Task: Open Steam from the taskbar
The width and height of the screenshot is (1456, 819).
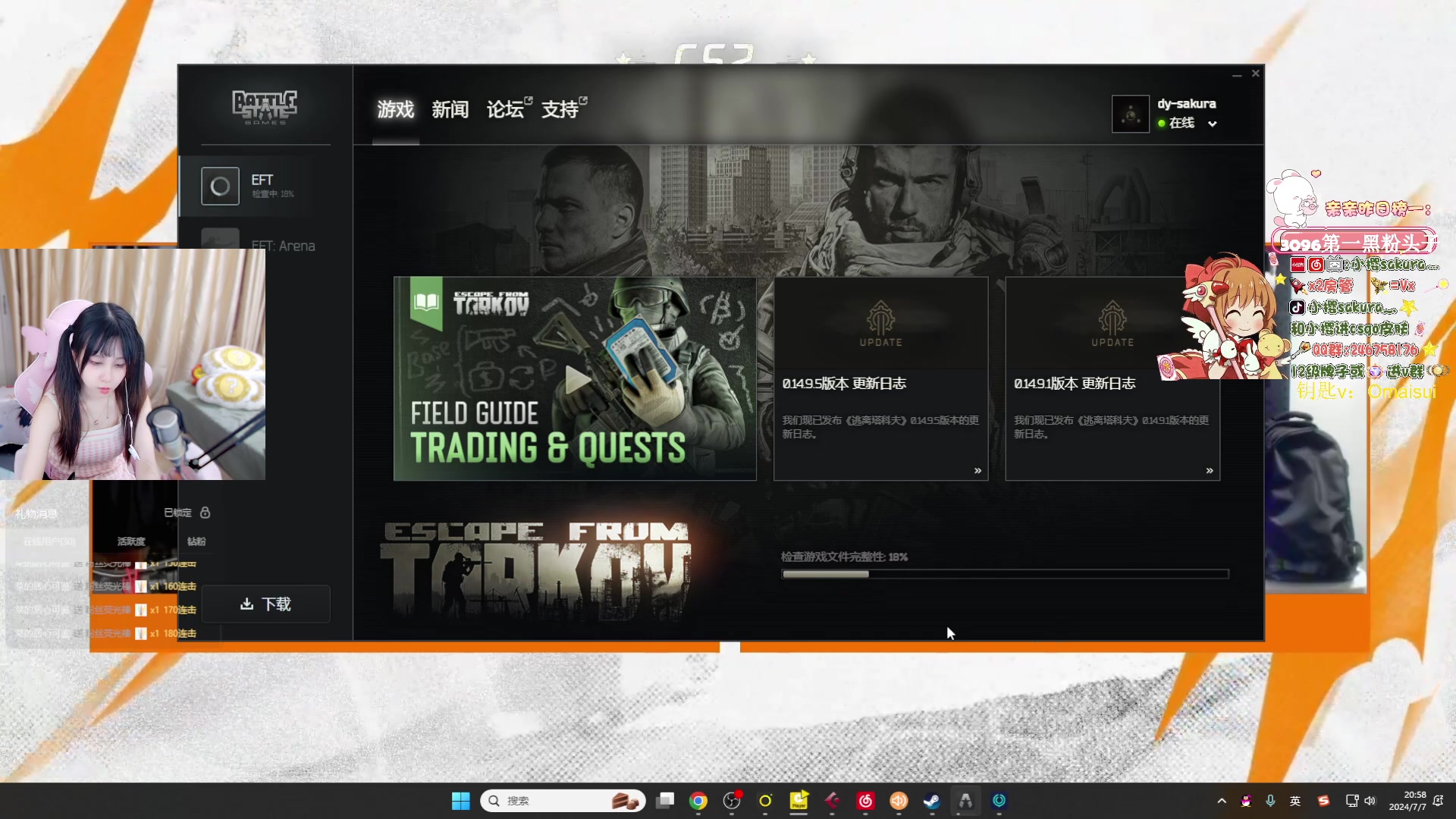Action: point(931,801)
